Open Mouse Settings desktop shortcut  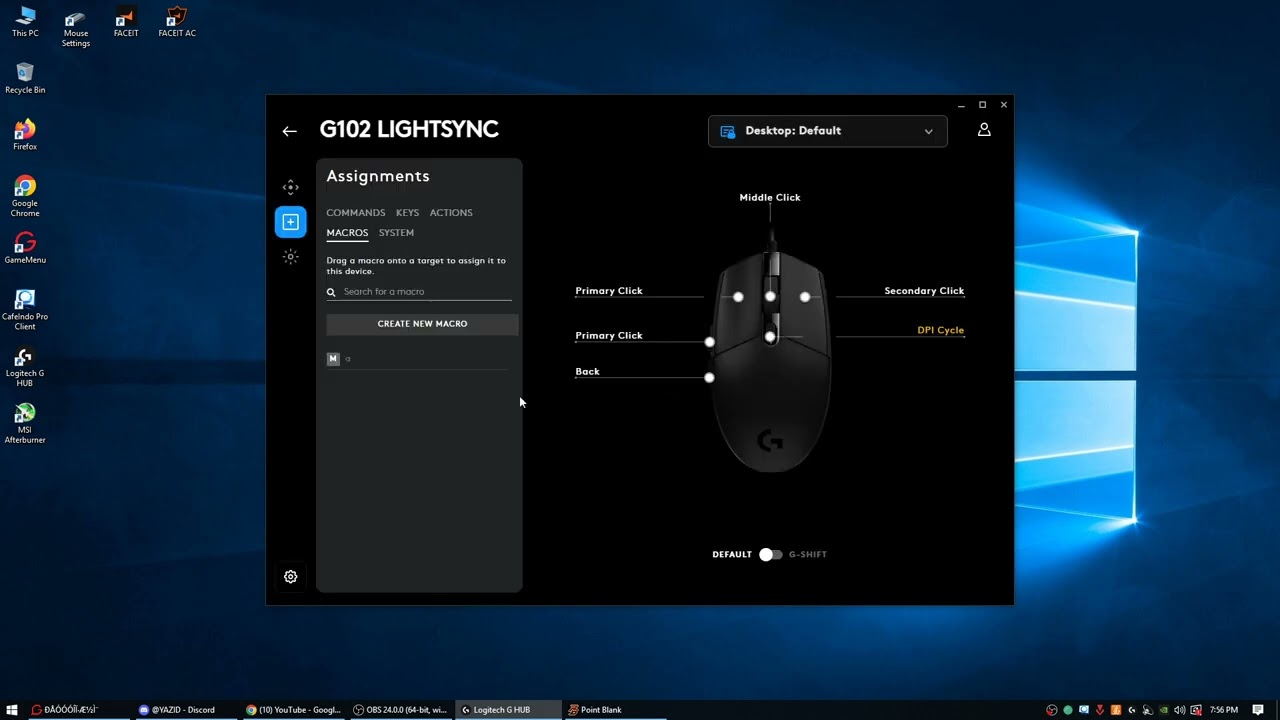[x=76, y=29]
